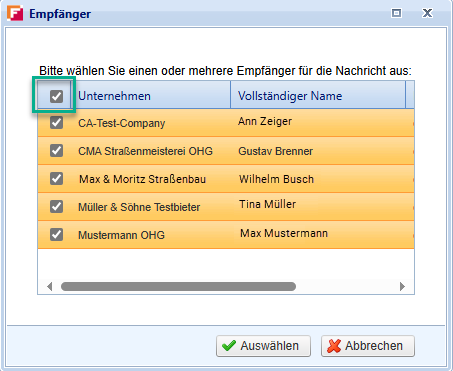453x371 pixels.
Task: Click the Auswählen button
Action: [263, 346]
